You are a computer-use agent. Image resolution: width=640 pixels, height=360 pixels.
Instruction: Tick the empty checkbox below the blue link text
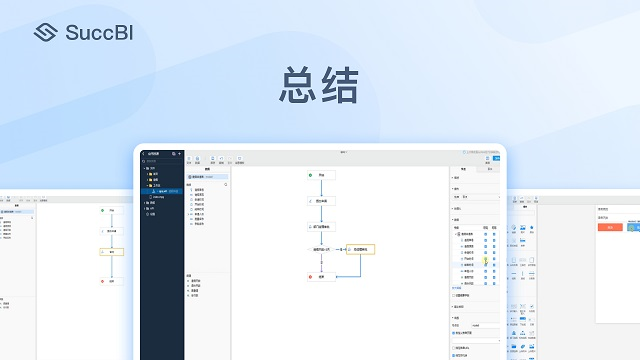click(x=453, y=295)
